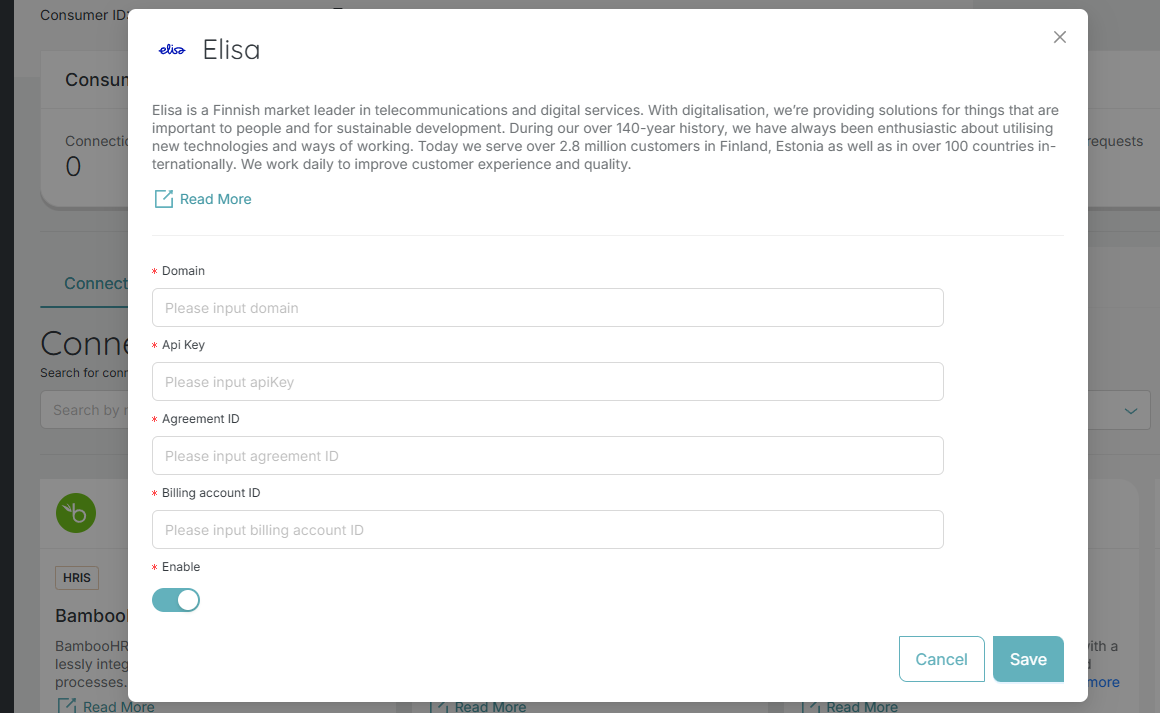This screenshot has width=1160, height=713.
Task: Click the Elisa logo in the dialog header
Action: pyautogui.click(x=172, y=50)
